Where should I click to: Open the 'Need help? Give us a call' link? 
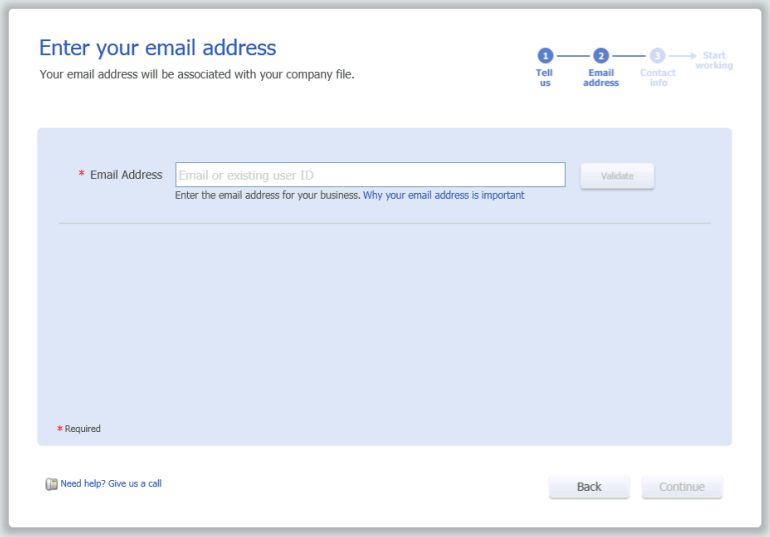[111, 483]
